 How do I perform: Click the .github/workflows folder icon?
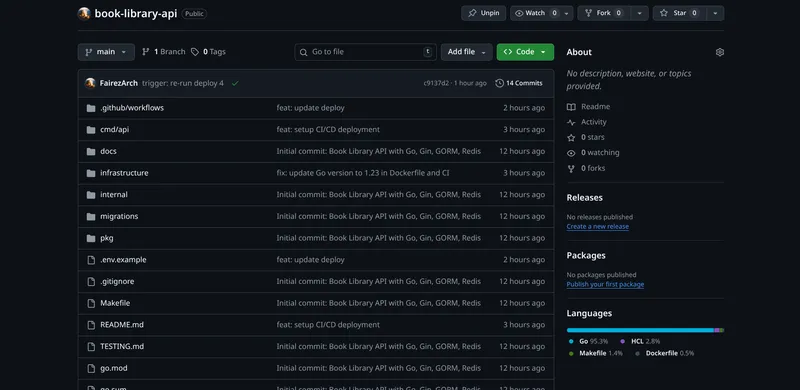(91, 108)
